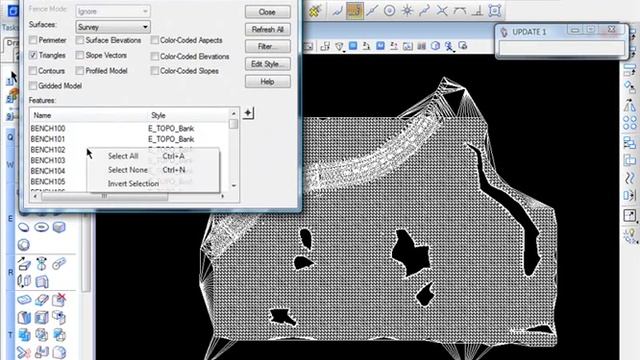
Task: Click the Edit Style... button
Action: tap(267, 64)
